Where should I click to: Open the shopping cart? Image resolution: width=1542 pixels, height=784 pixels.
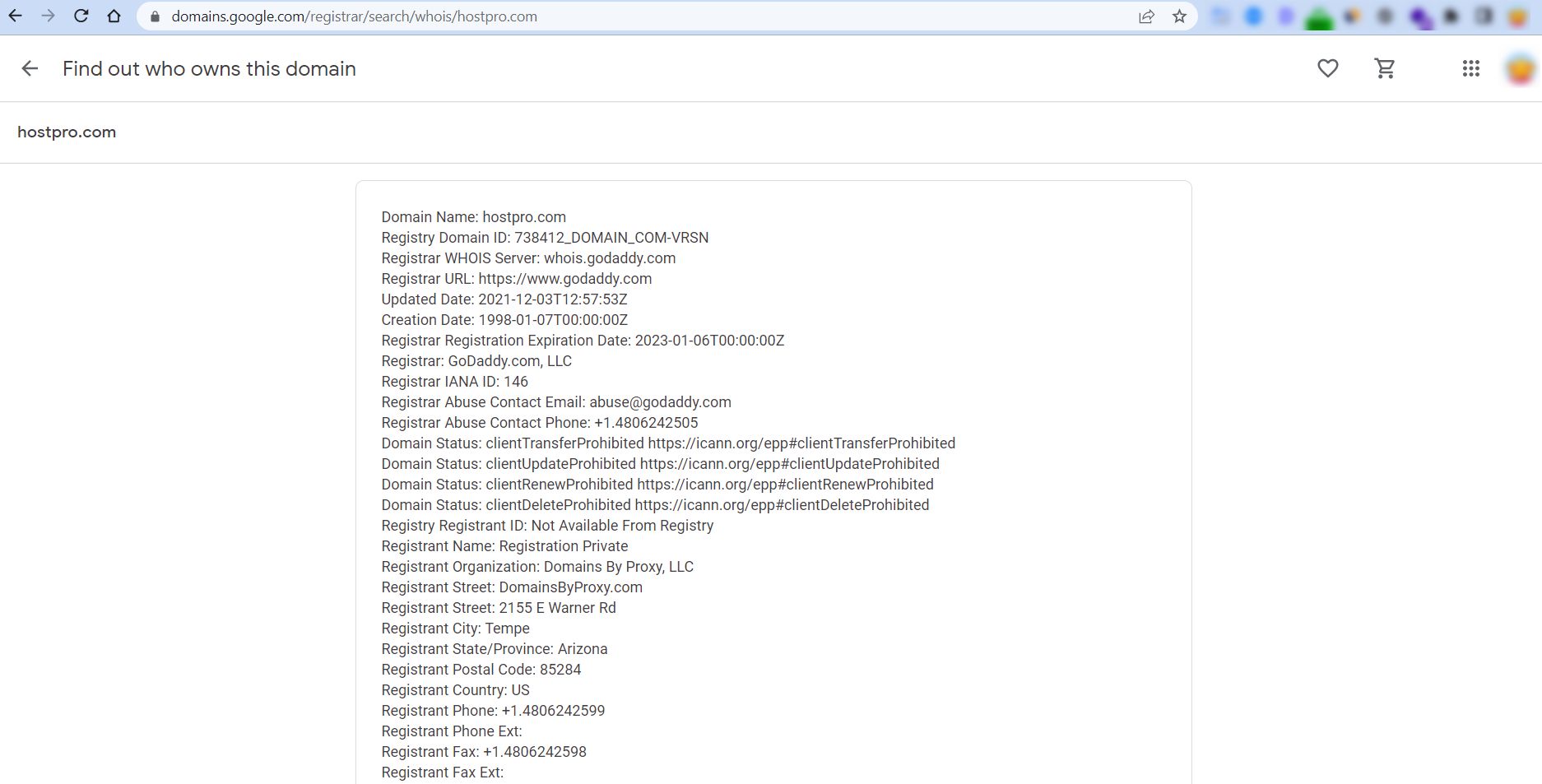click(x=1386, y=68)
